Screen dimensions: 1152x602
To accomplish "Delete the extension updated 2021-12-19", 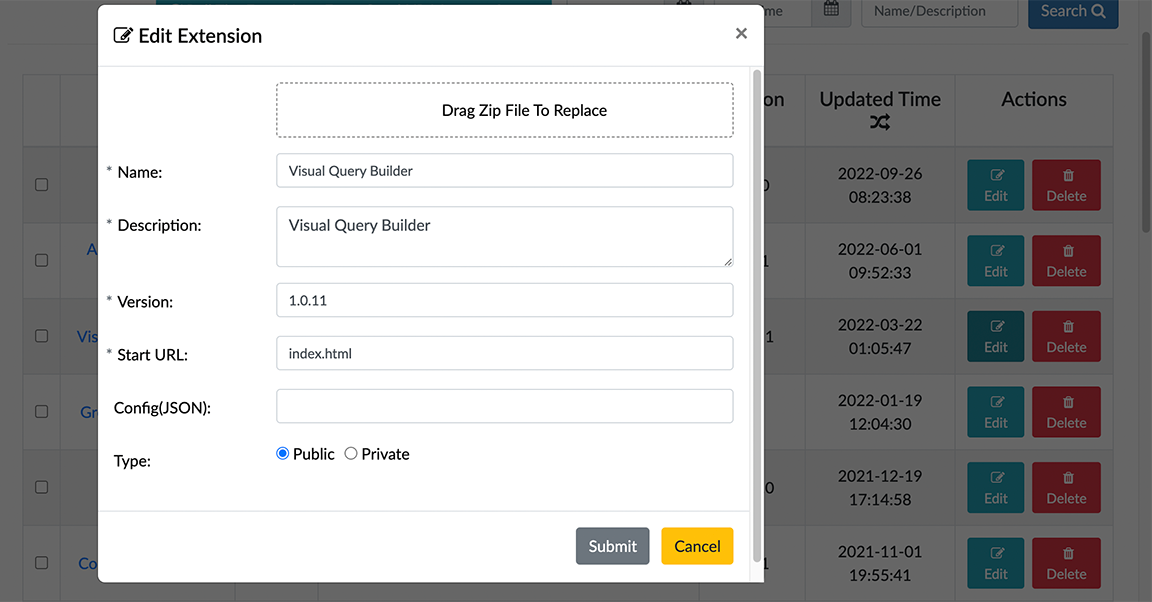I will (x=1066, y=488).
